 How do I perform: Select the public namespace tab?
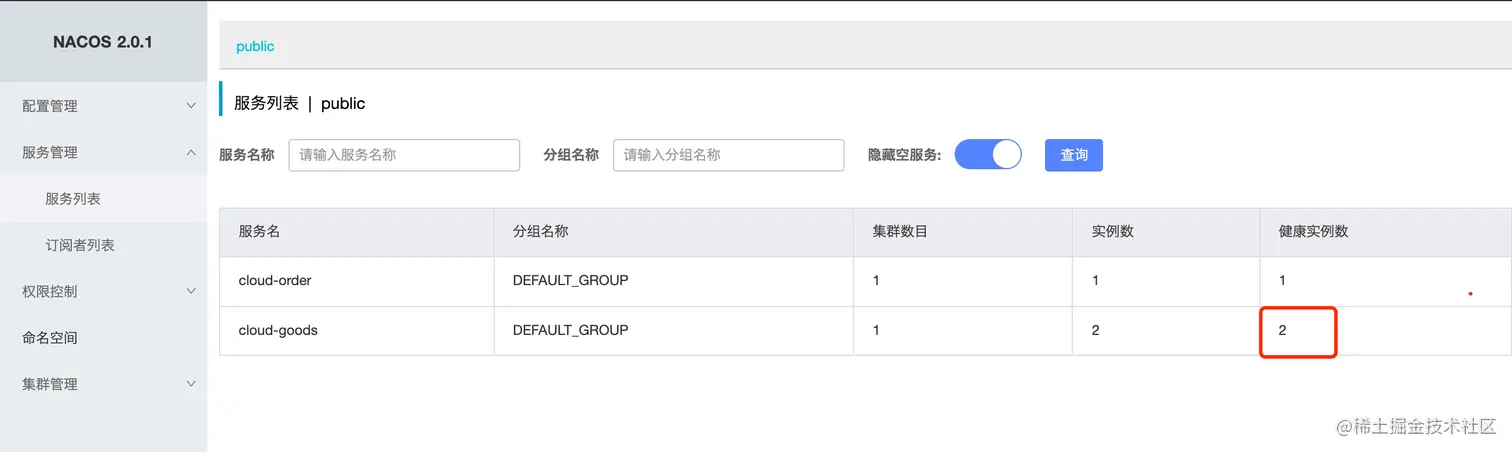255,47
